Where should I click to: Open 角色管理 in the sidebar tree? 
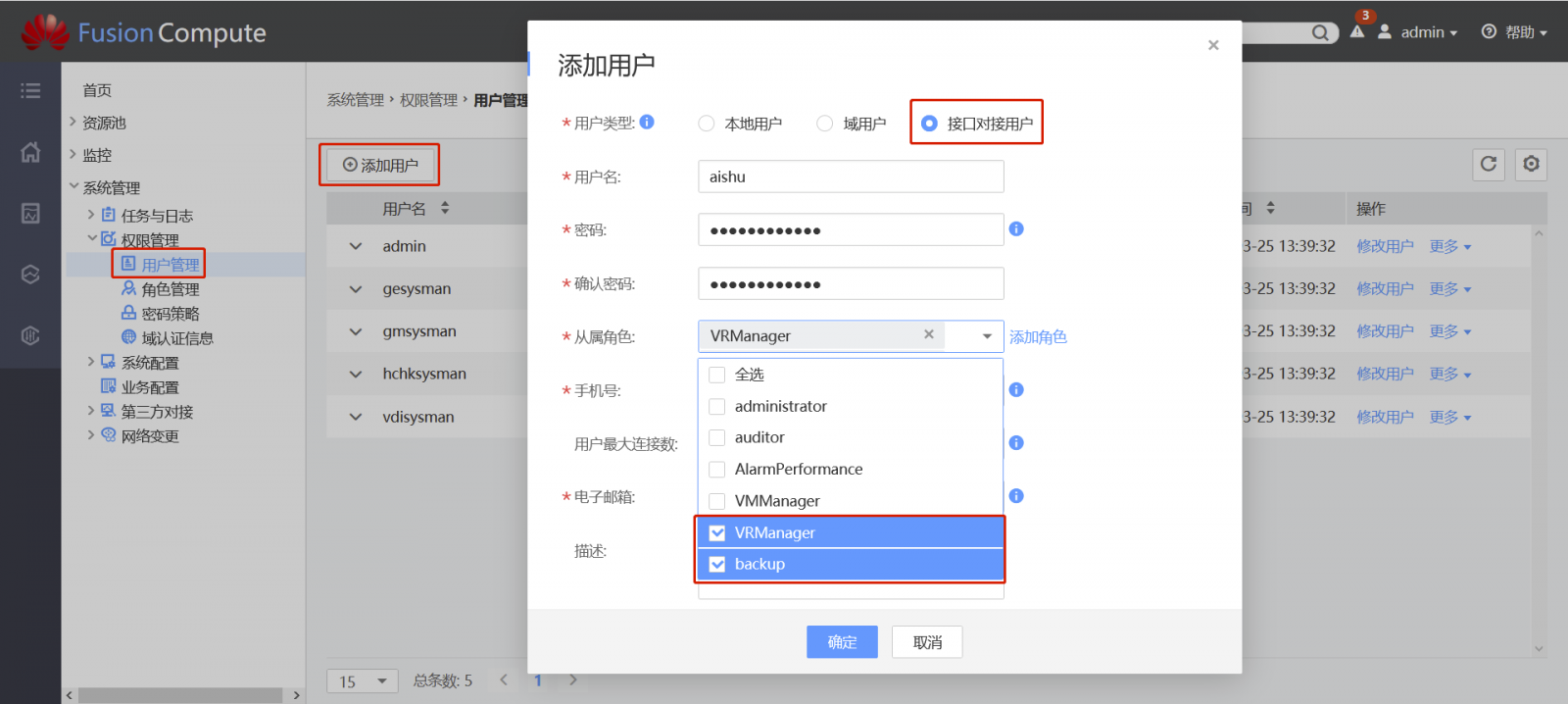point(170,289)
